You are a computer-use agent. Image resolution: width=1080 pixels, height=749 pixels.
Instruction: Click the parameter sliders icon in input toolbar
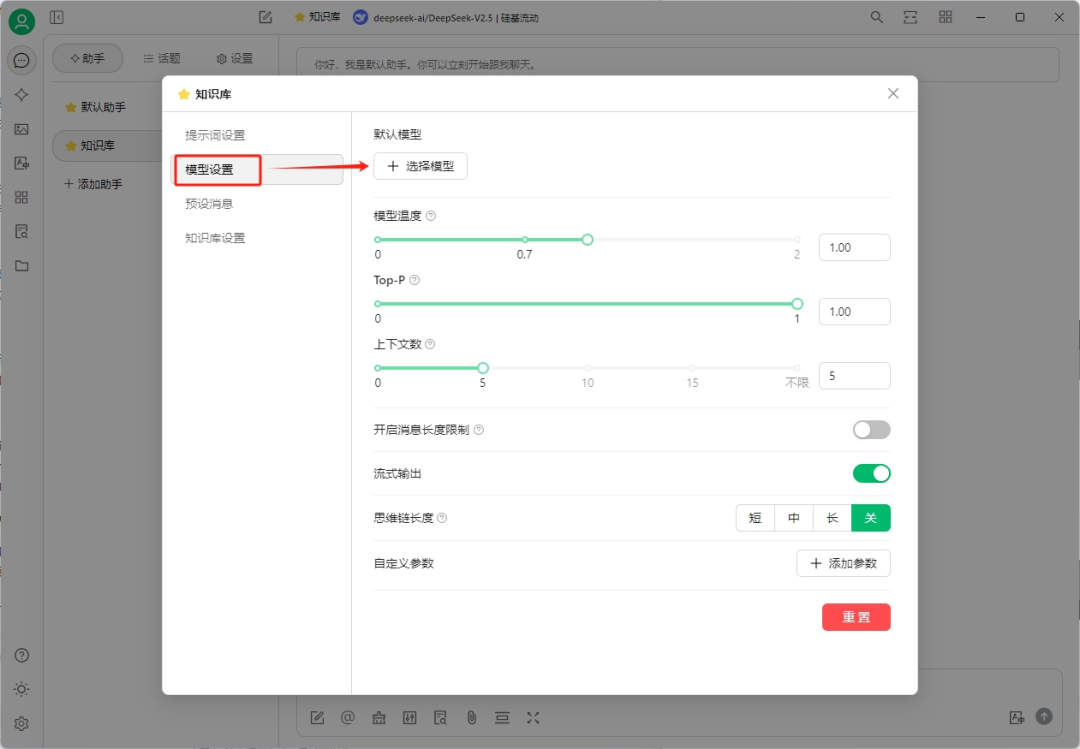point(410,718)
